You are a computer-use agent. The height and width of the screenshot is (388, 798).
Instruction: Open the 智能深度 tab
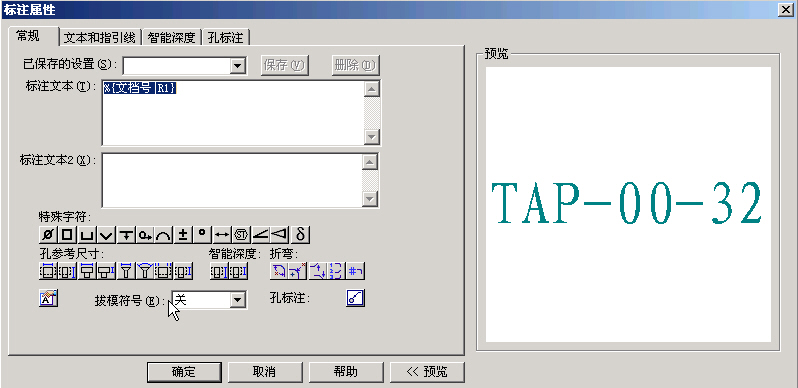pos(172,37)
